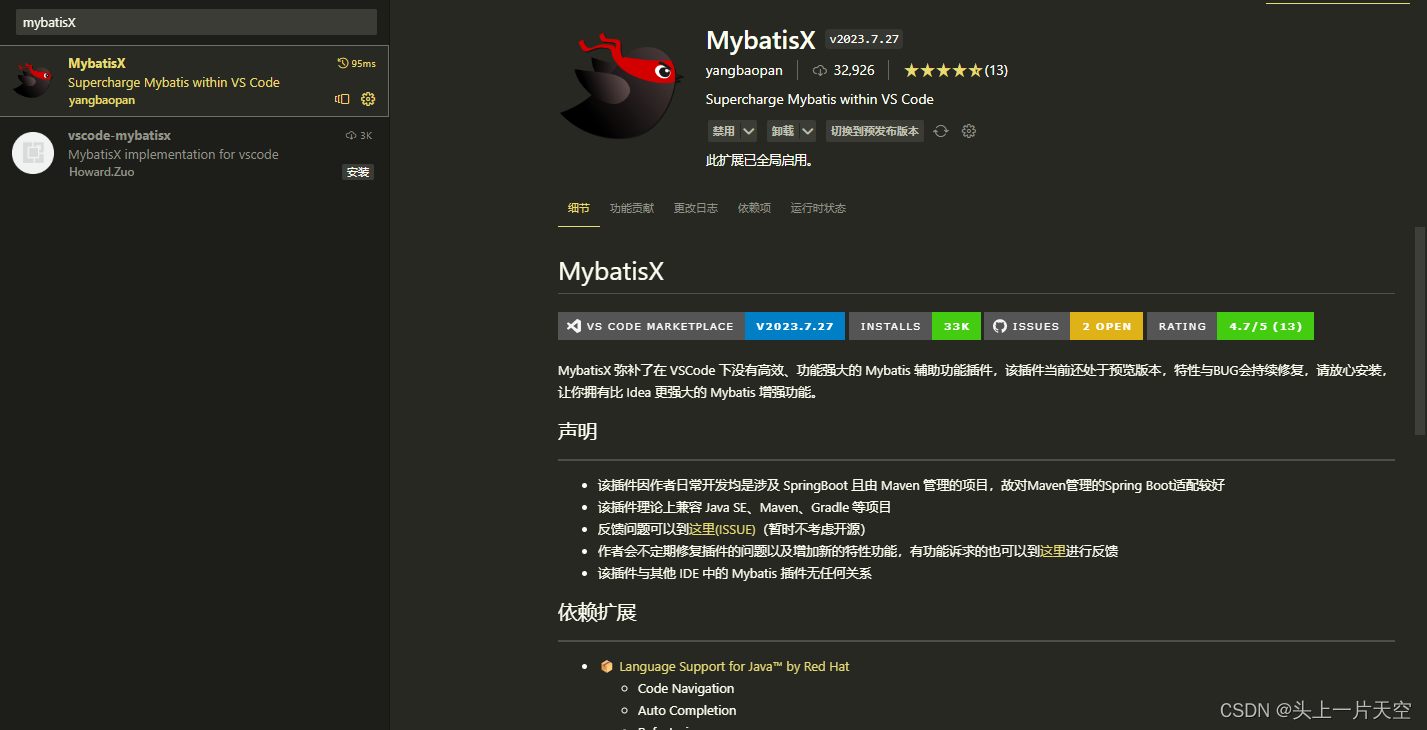Screen dimensions: 1427x730
Task: Click the sync arrows icon beside pre-release button
Action: pyautogui.click(x=941, y=131)
